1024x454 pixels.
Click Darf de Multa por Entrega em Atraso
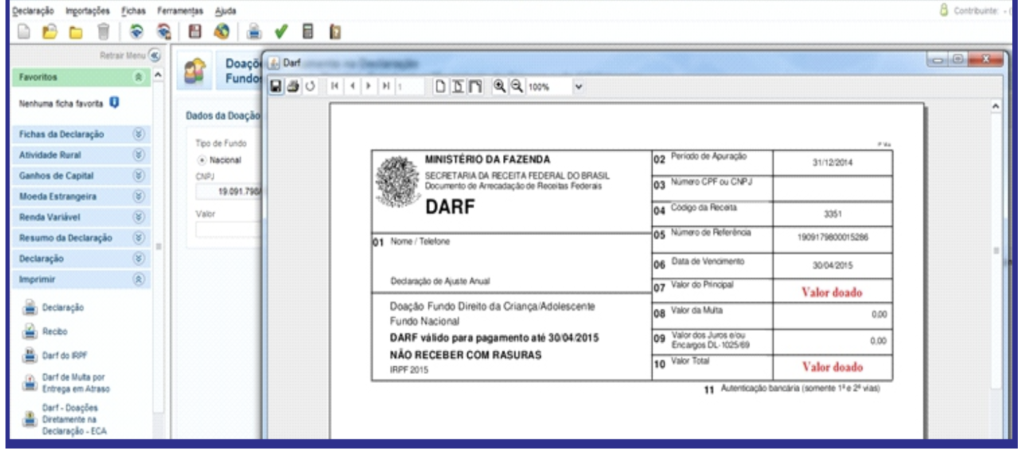(x=76, y=383)
